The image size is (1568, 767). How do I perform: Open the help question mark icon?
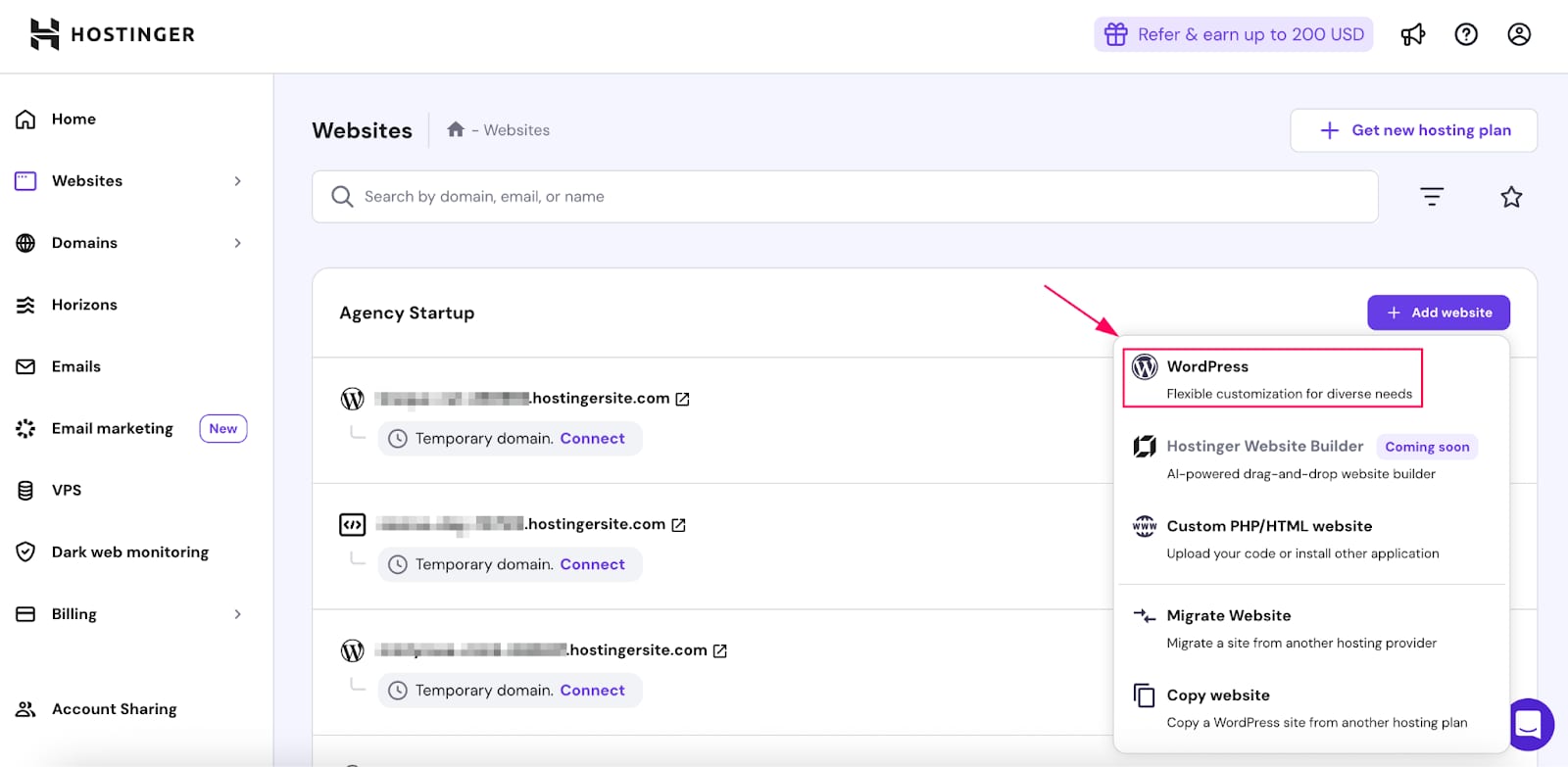1466,35
